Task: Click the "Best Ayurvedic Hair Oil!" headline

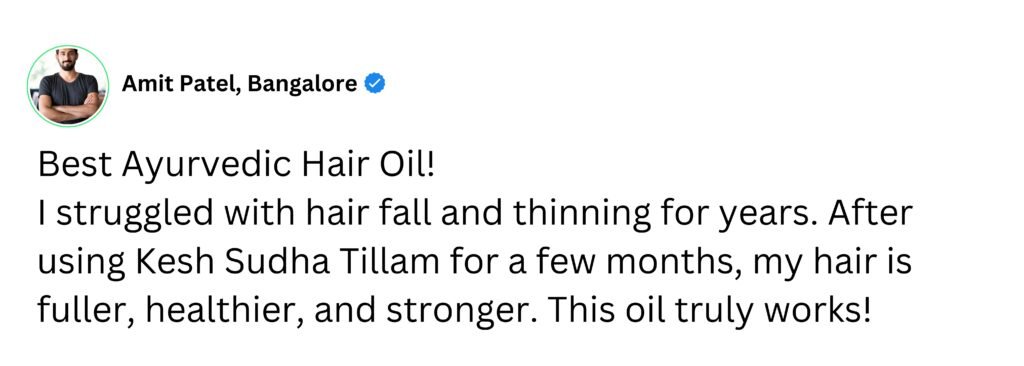Action: click(x=236, y=165)
